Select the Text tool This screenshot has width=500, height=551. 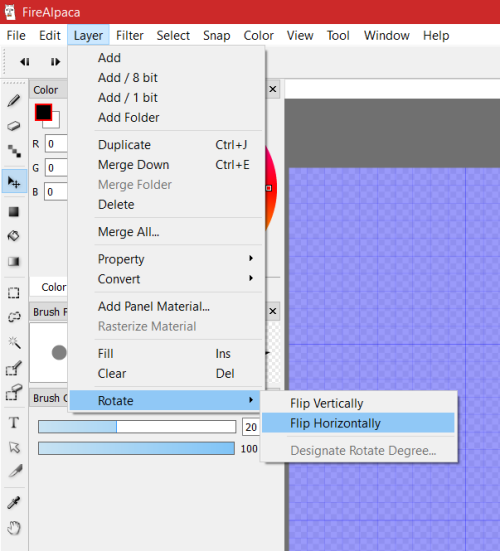coord(14,422)
